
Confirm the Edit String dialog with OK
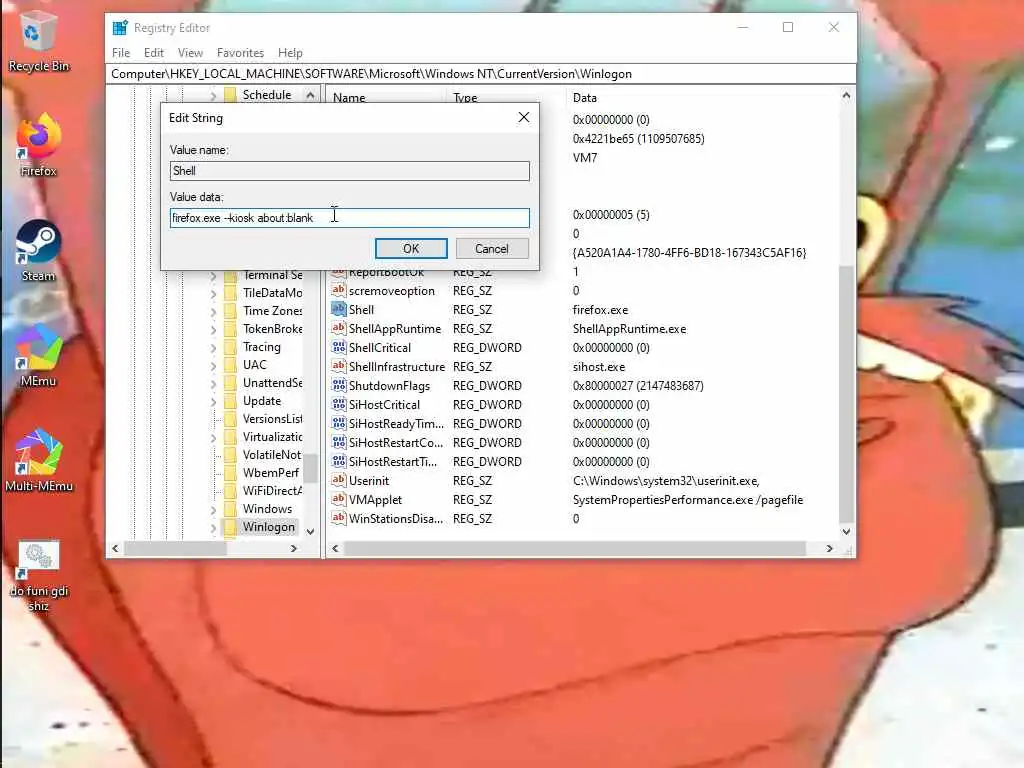tap(411, 248)
